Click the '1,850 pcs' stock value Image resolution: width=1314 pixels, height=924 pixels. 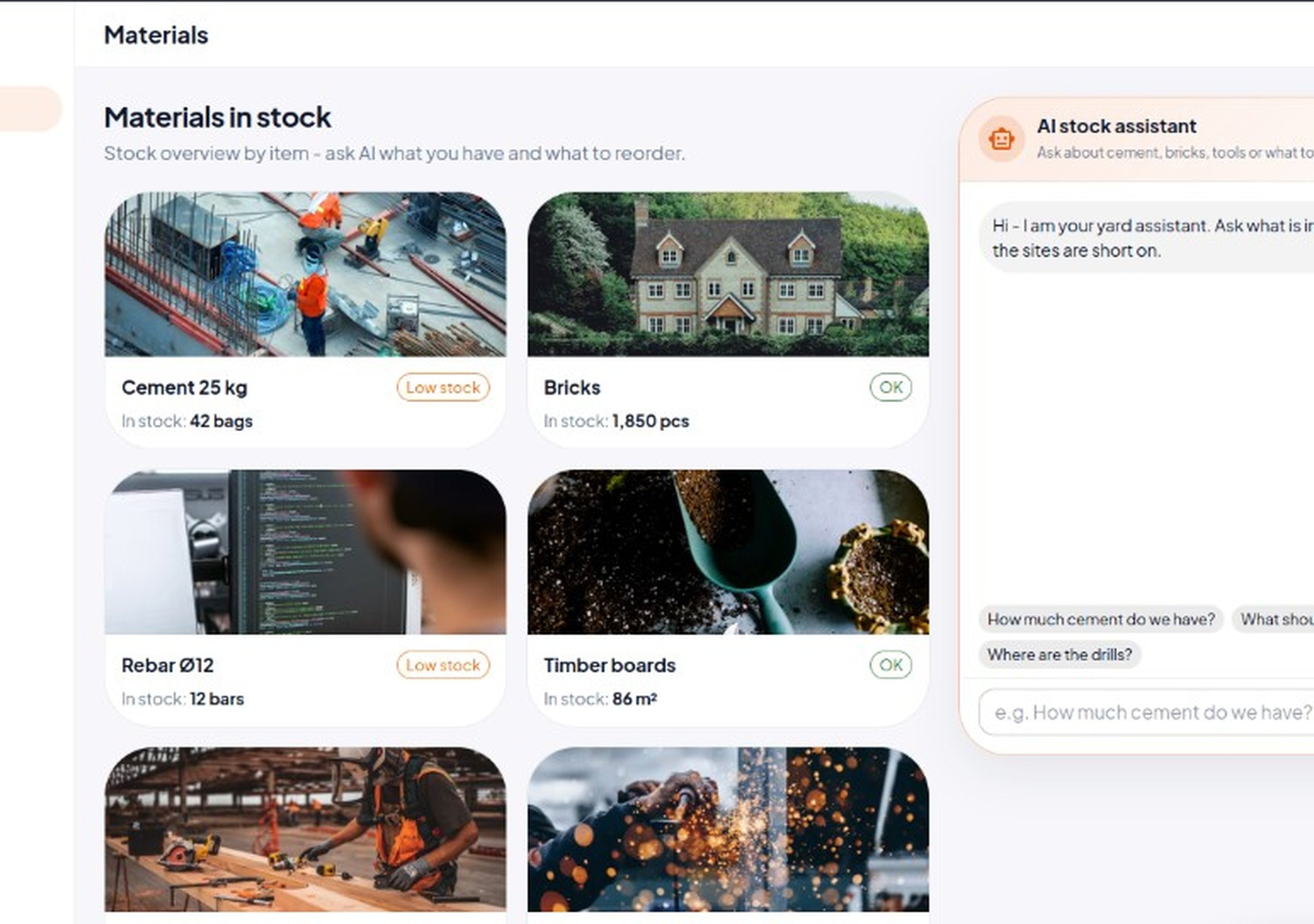coord(650,421)
